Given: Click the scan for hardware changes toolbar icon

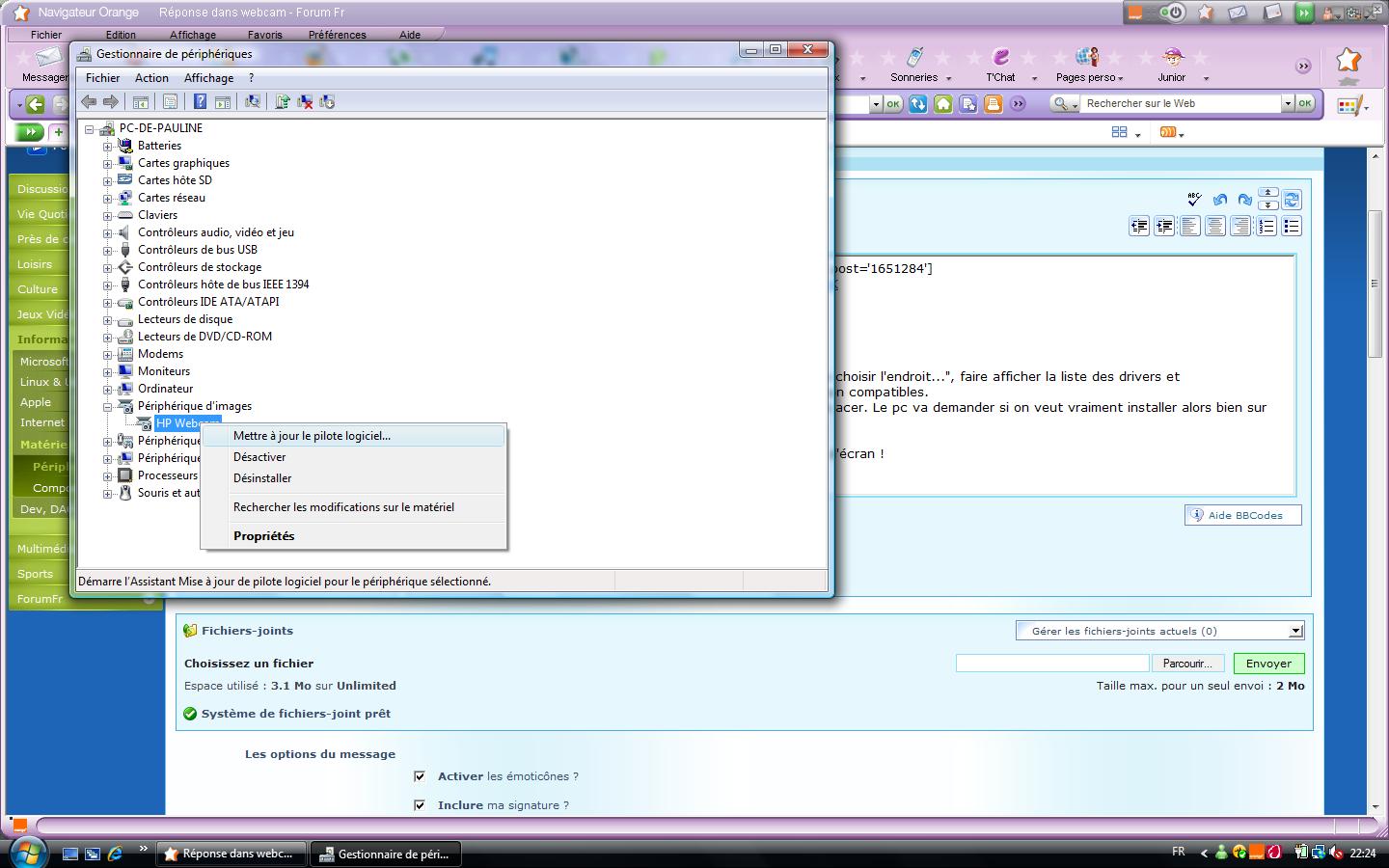Looking at the screenshot, I should click(253, 102).
